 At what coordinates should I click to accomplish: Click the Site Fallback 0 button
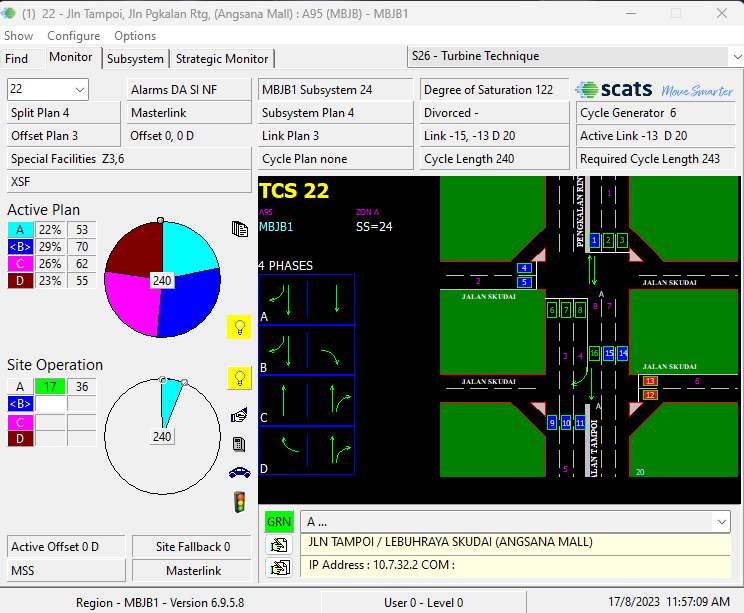pos(192,547)
